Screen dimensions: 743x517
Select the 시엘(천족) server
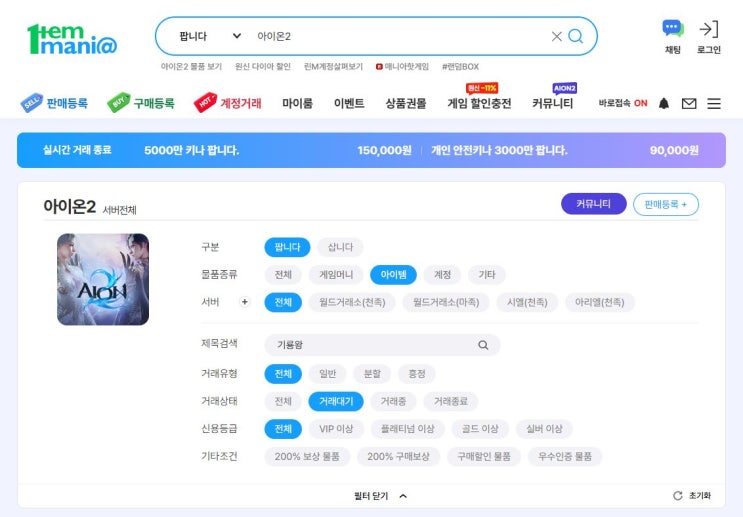527,302
